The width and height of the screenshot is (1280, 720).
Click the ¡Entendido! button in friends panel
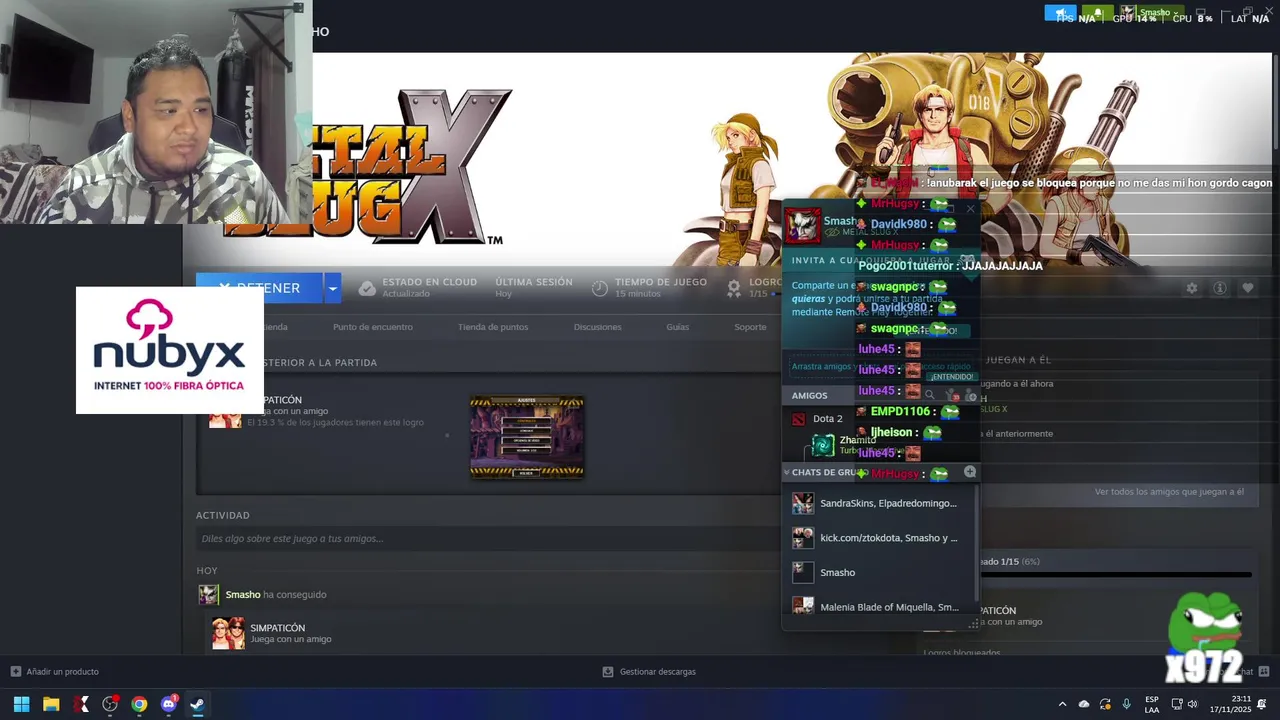tap(950, 377)
